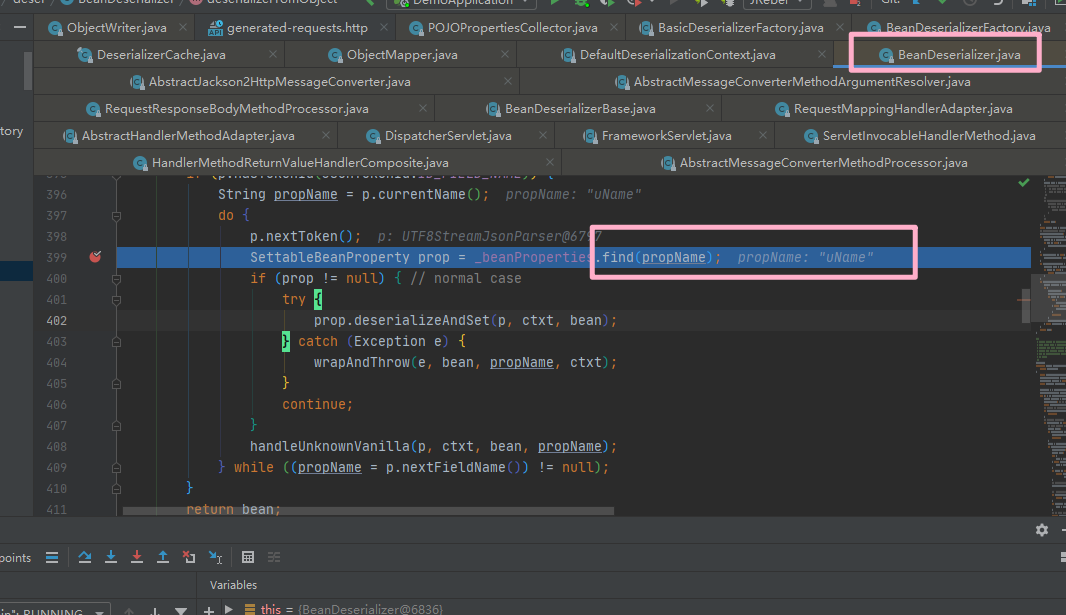This screenshot has height=615, width=1066.
Task: Open the Evaluate Expression calculator icon
Action: click(248, 558)
